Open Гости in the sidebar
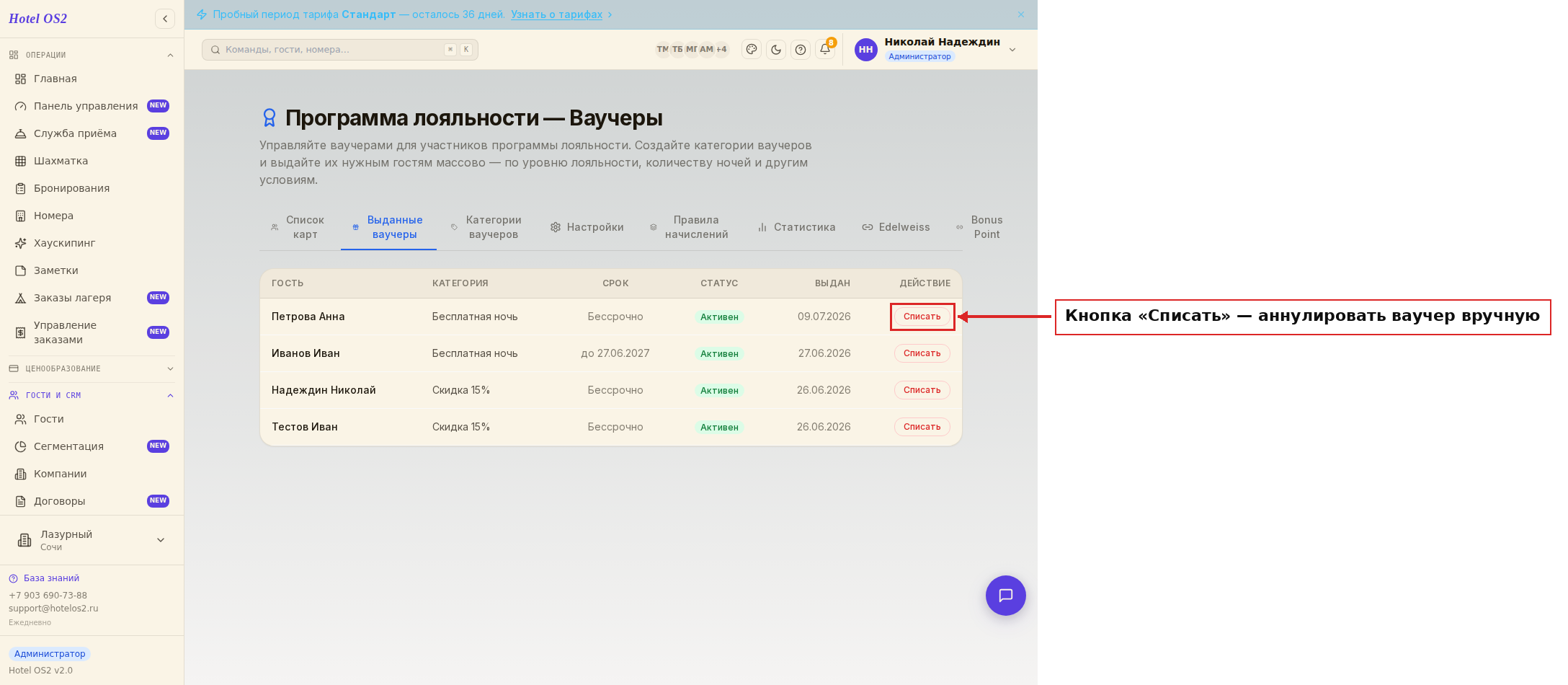This screenshot has height=685, width=1568. (92, 419)
